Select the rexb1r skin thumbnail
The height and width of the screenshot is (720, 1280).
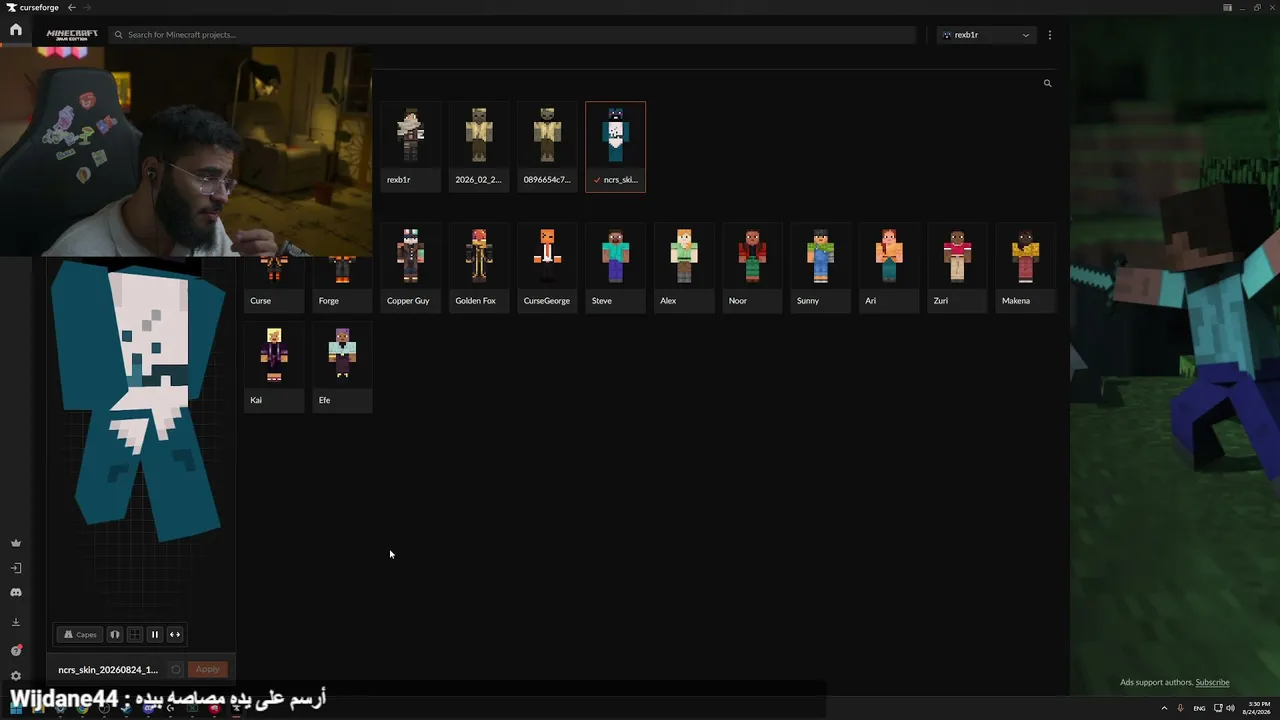pyautogui.click(x=410, y=147)
